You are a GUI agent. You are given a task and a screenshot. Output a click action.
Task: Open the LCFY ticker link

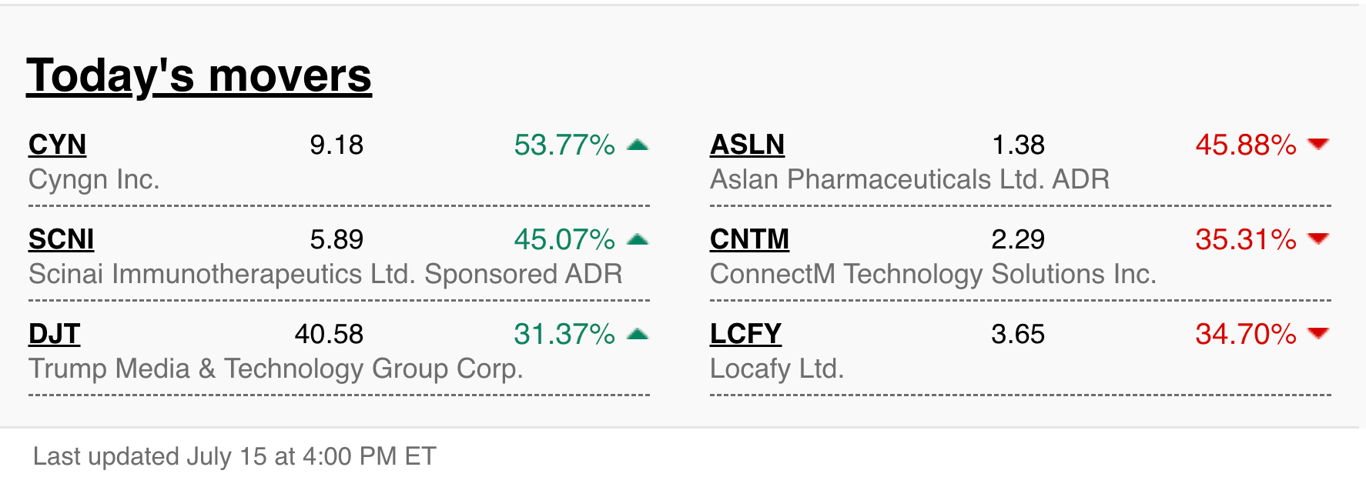(x=745, y=334)
